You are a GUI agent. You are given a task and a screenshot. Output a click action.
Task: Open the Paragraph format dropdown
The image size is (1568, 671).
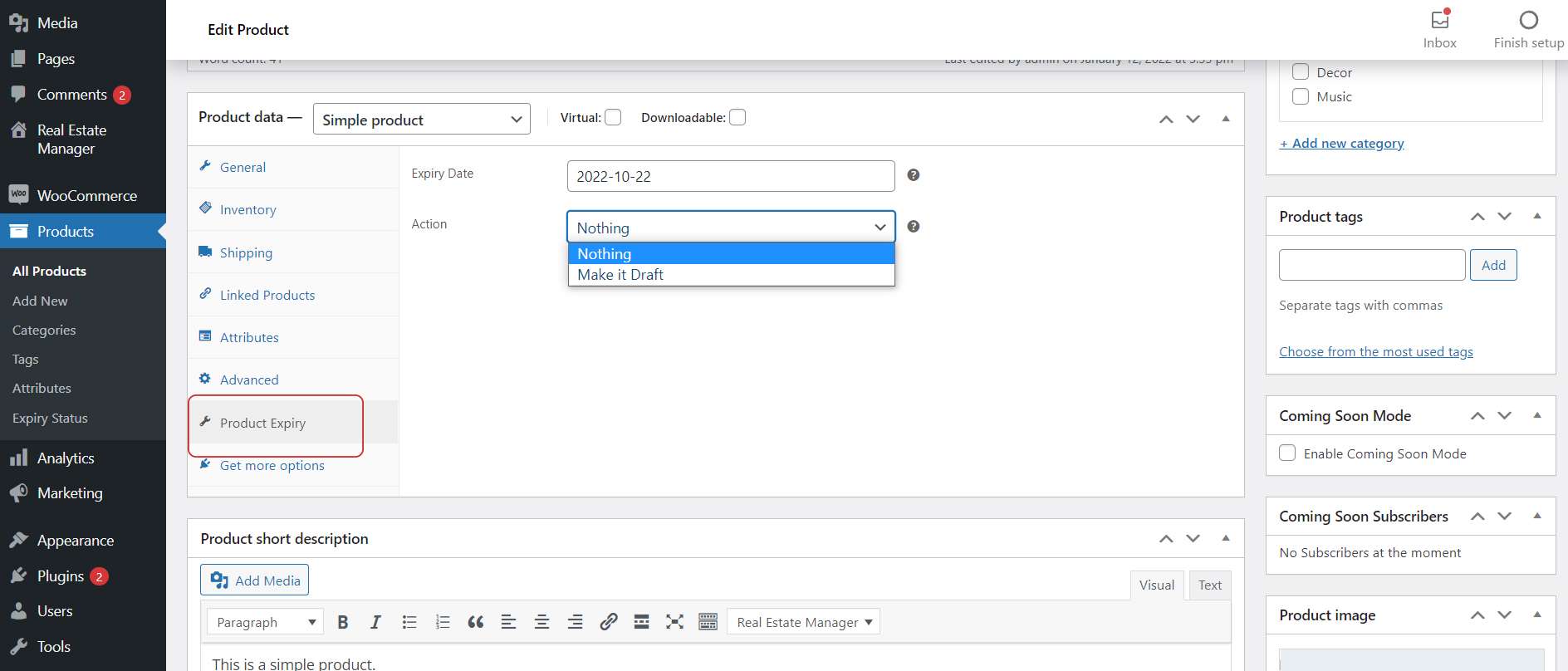tap(265, 622)
